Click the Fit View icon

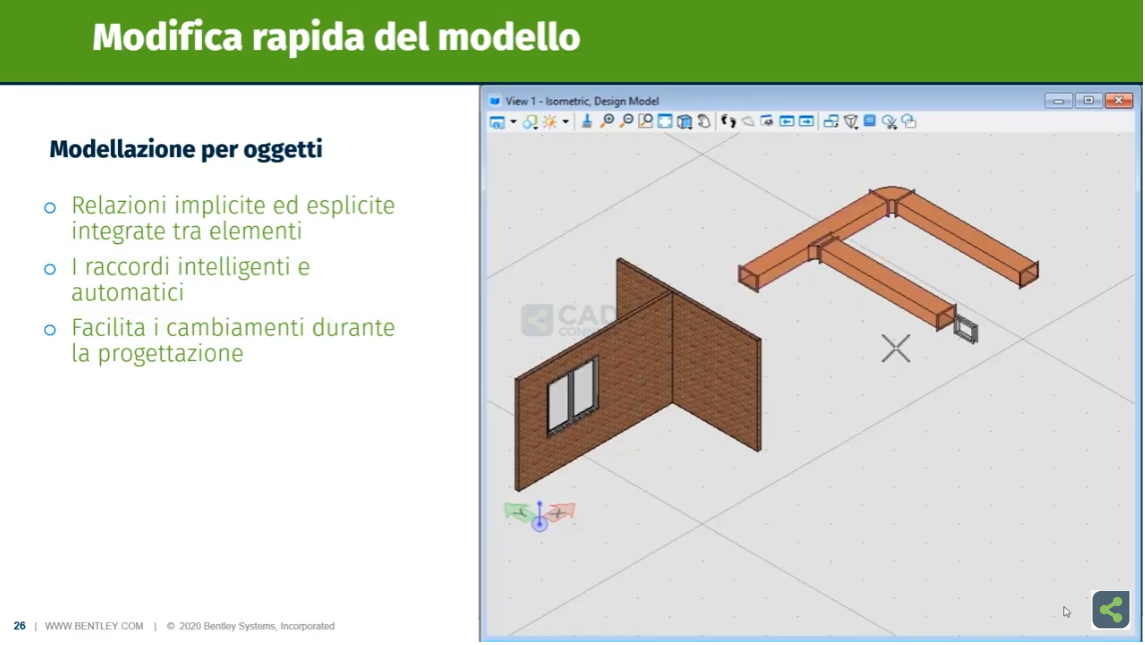point(665,121)
